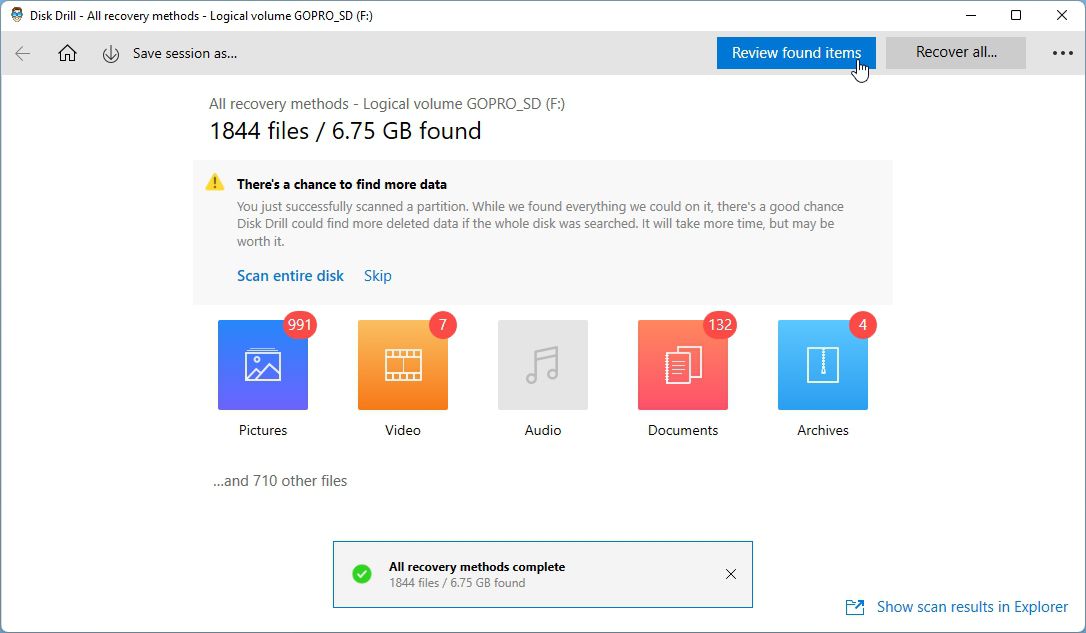Start Scan entire disk link

coord(290,276)
